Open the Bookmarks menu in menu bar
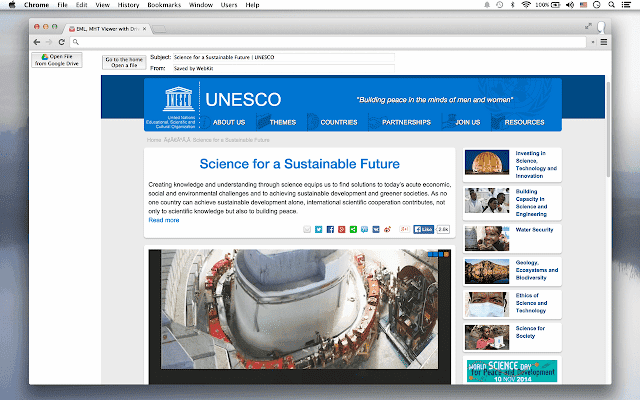 (x=164, y=5)
